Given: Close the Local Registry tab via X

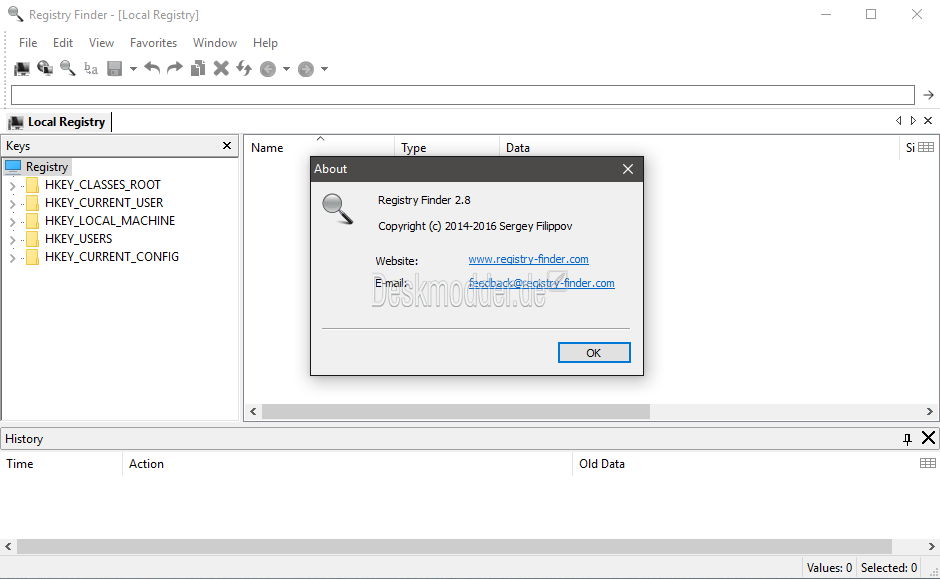Looking at the screenshot, I should [928, 120].
